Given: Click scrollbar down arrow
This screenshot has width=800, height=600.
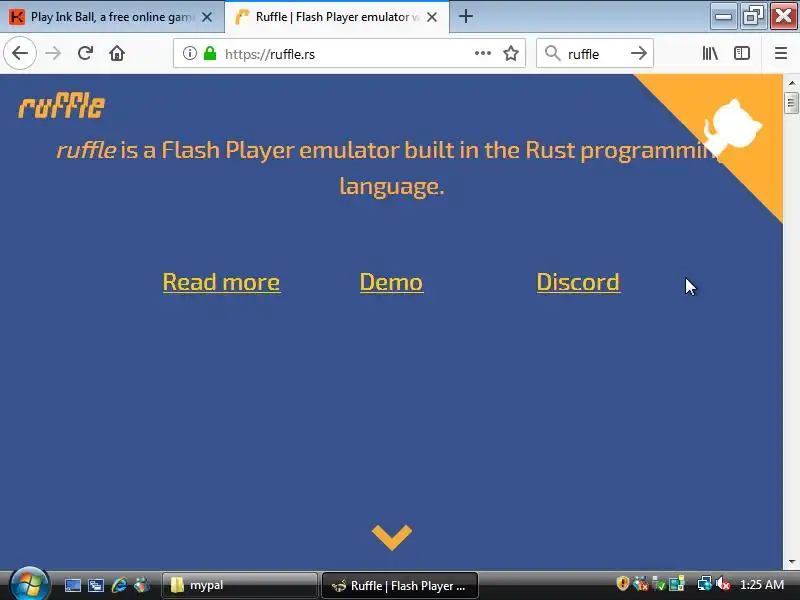Looking at the screenshot, I should [x=791, y=562].
